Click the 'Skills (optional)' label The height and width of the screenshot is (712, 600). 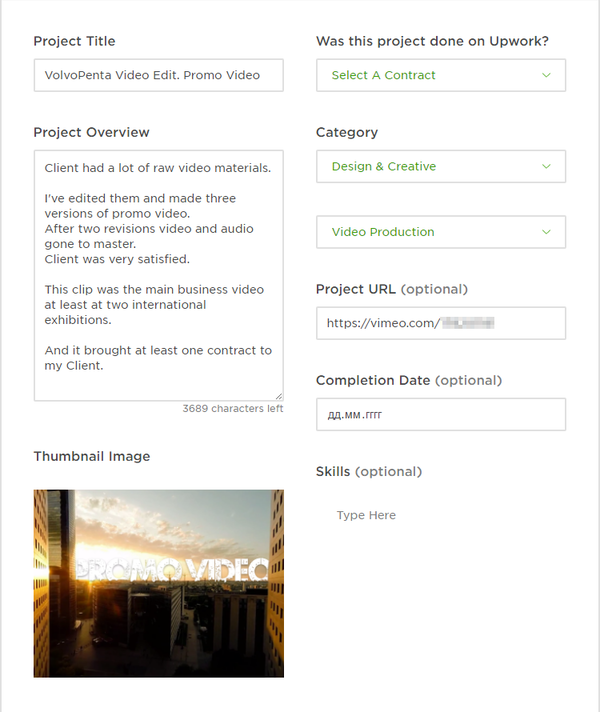368,471
